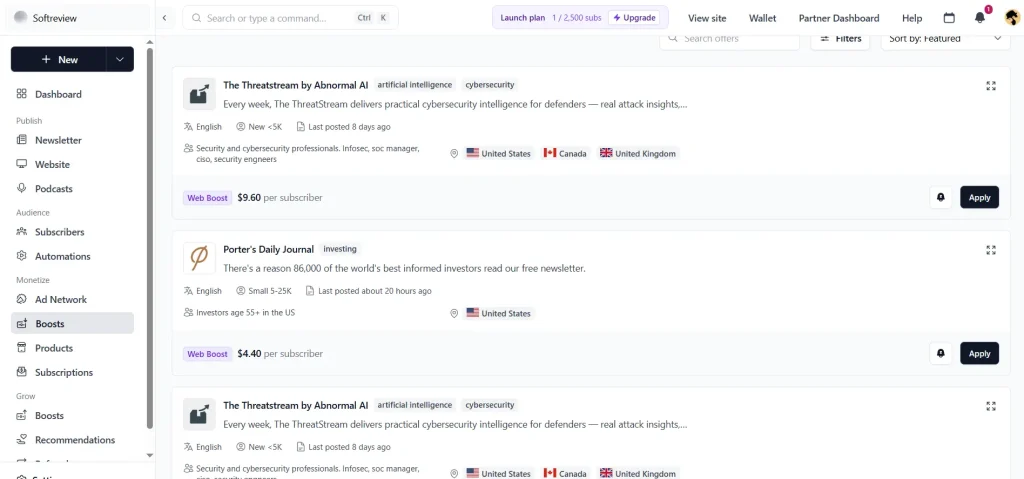Expand the Porter's Daily Journal offer card
Viewport: 1024px width, 479px height.
(x=991, y=250)
